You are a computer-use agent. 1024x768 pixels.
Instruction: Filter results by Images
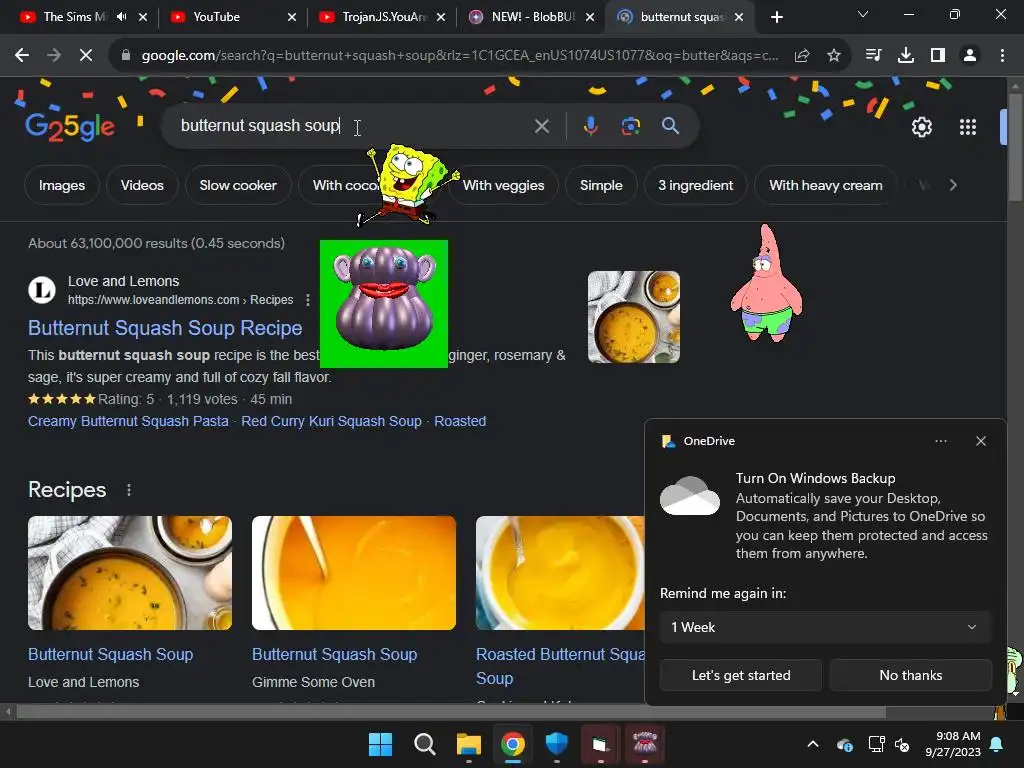coord(62,185)
